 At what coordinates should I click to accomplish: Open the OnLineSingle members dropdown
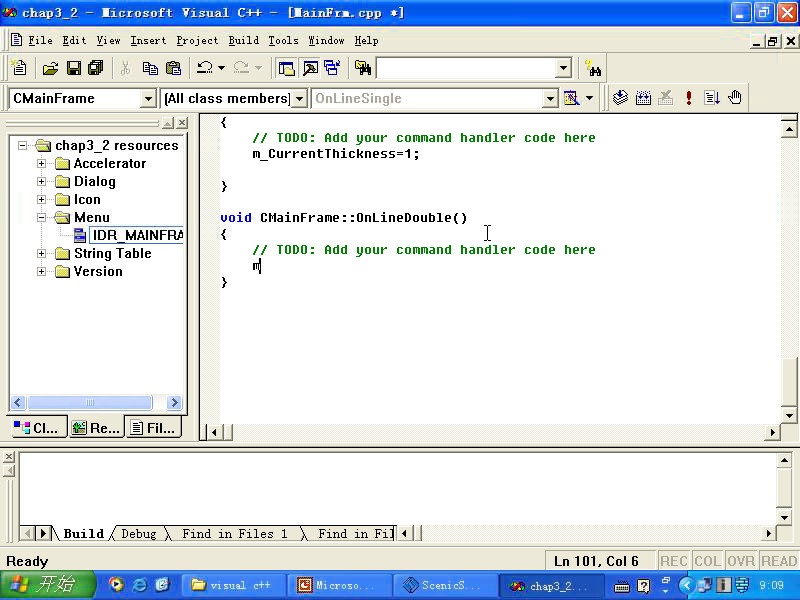549,98
